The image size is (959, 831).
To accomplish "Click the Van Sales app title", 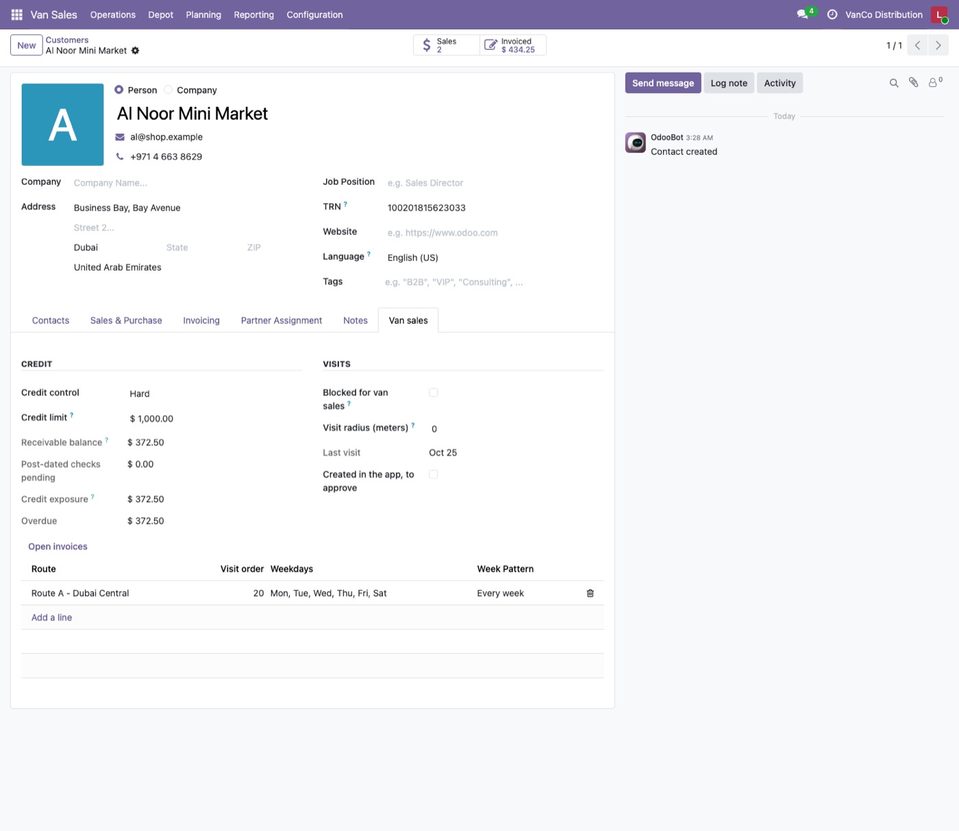I will coord(54,14).
